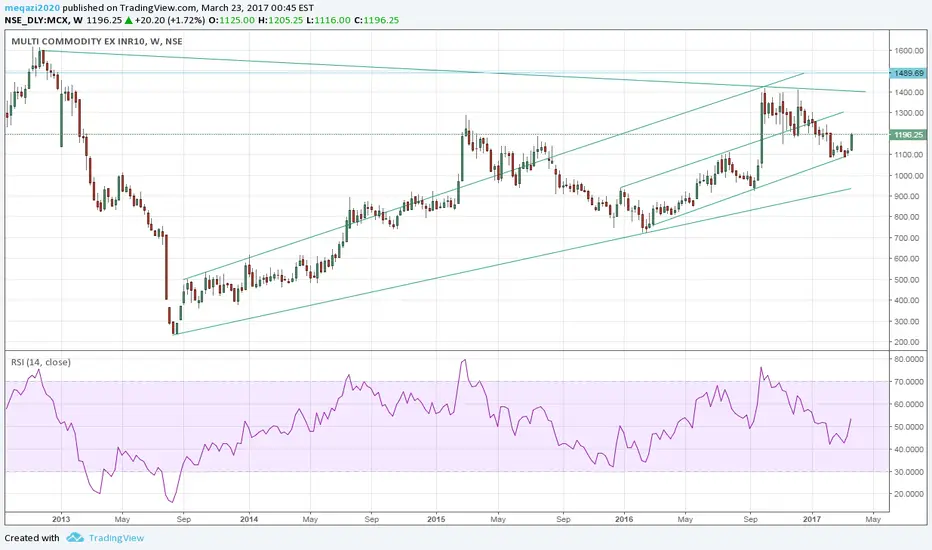This screenshot has width=932, height=550.
Task: Click the NSE_DLY:MCX symbol label
Action: (x=35, y=20)
